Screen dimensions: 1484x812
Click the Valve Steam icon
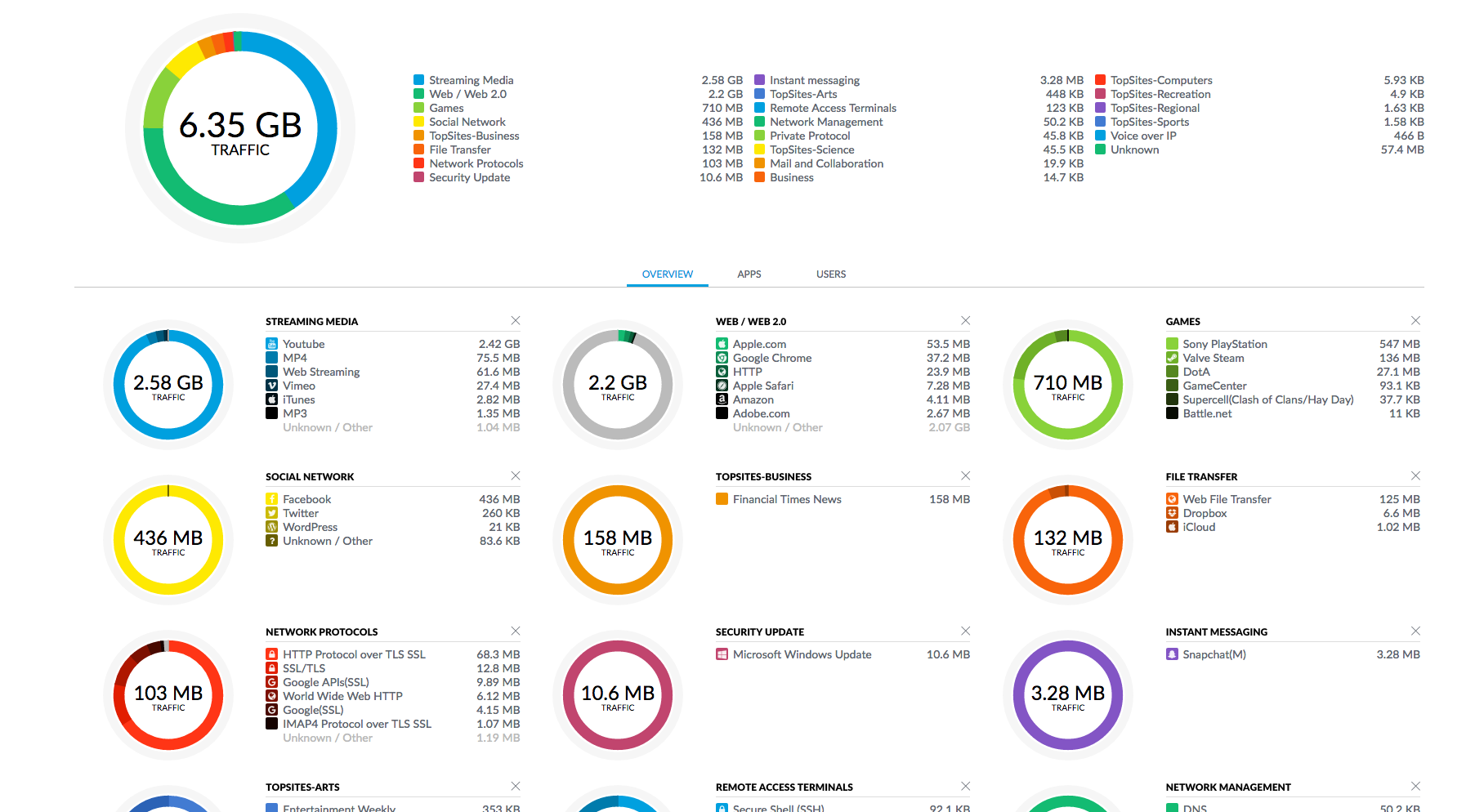(1172, 358)
